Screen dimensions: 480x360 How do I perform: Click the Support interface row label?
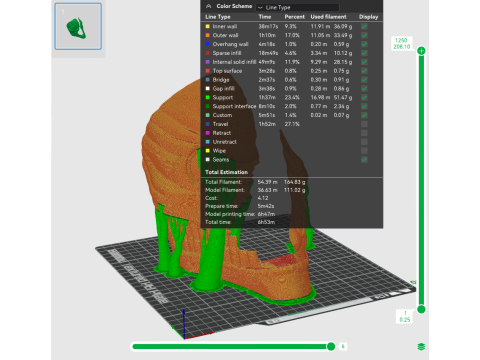coord(235,106)
